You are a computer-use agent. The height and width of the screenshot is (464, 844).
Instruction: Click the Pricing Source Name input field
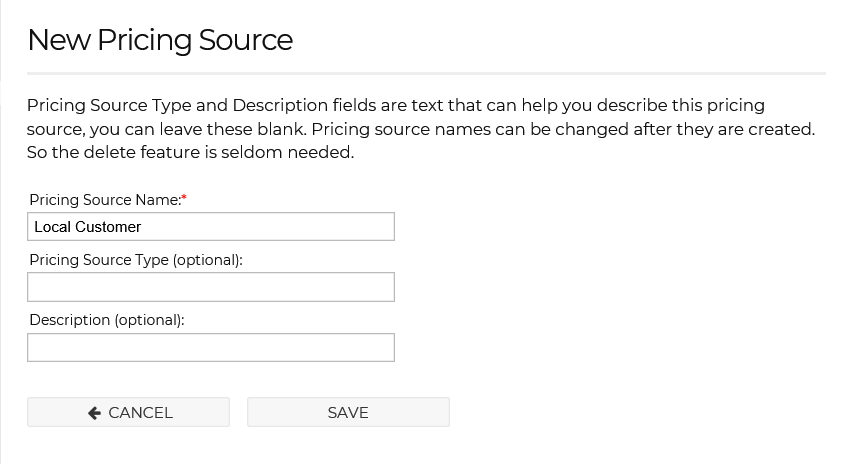point(211,227)
